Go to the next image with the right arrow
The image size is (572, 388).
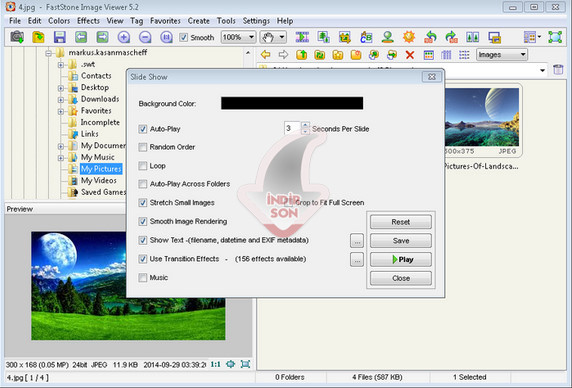(103, 37)
